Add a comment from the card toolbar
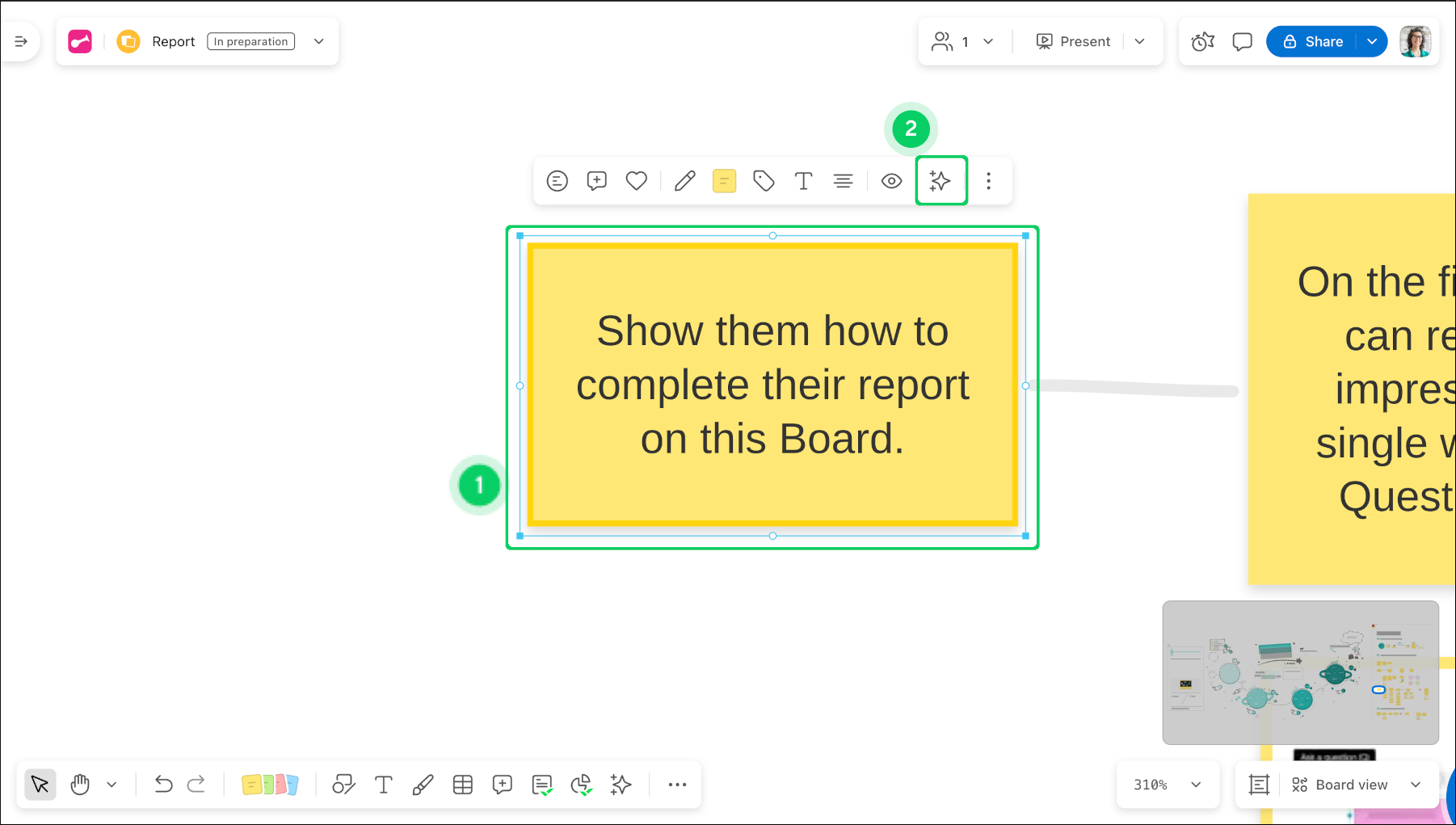The width and height of the screenshot is (1456, 825). tap(596, 181)
